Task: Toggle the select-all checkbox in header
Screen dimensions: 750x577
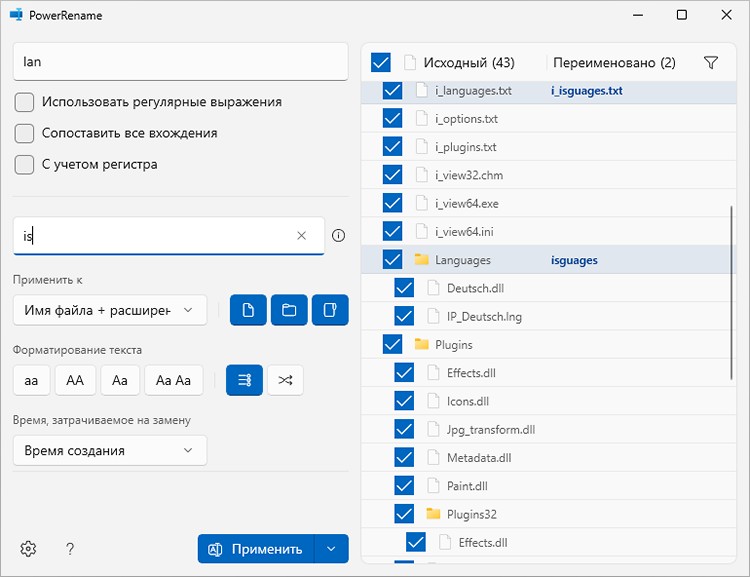Action: point(381,63)
